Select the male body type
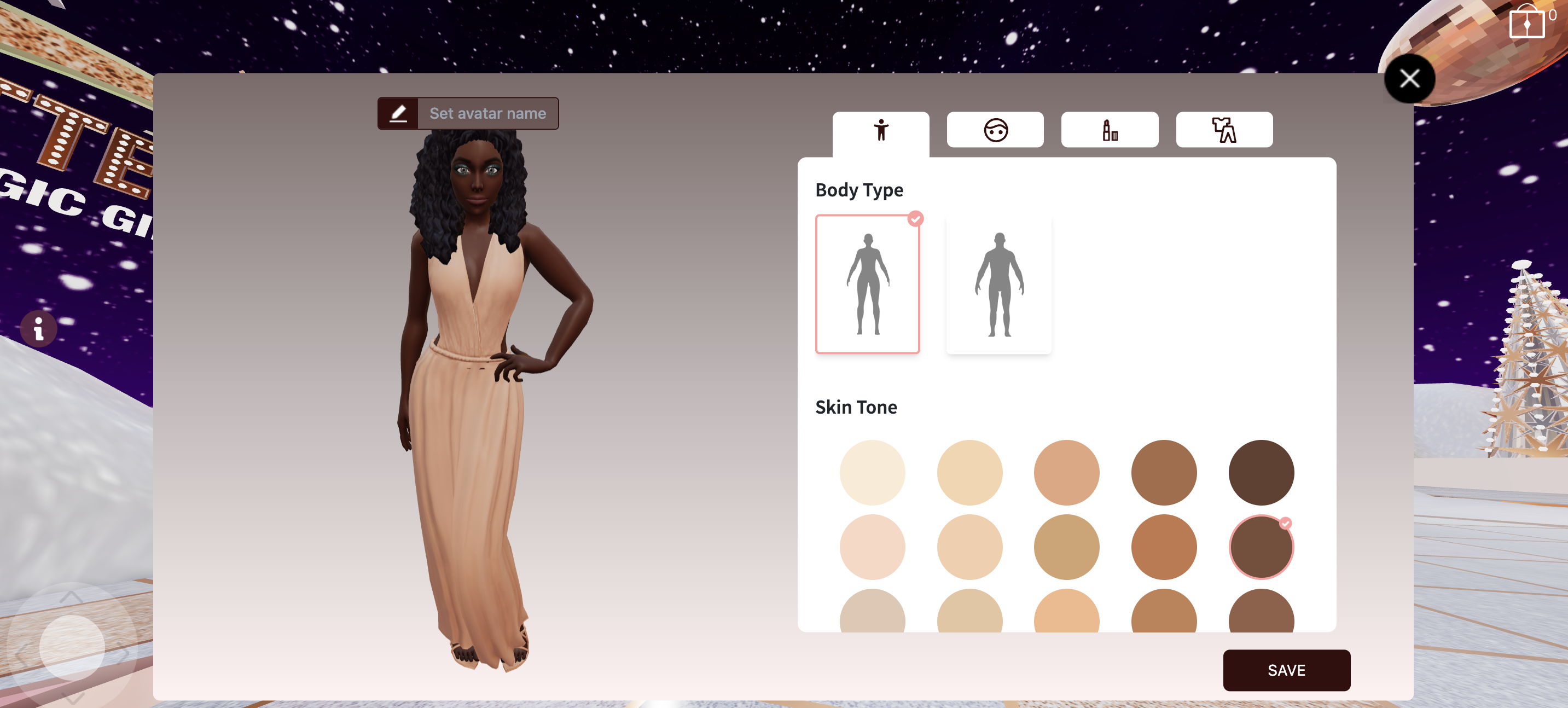This screenshot has width=1568, height=708. tap(998, 283)
